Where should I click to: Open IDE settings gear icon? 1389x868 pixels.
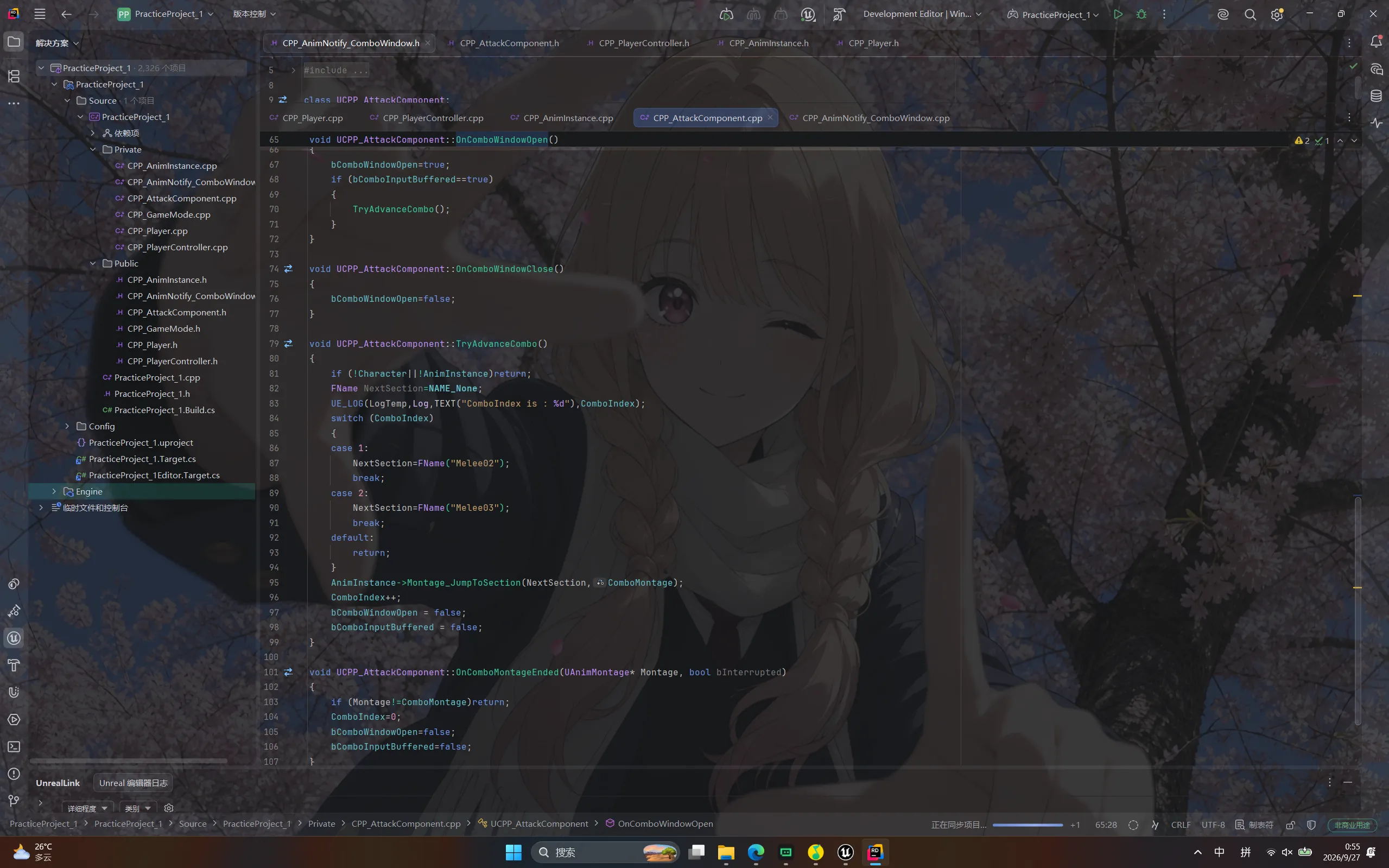(1277, 14)
